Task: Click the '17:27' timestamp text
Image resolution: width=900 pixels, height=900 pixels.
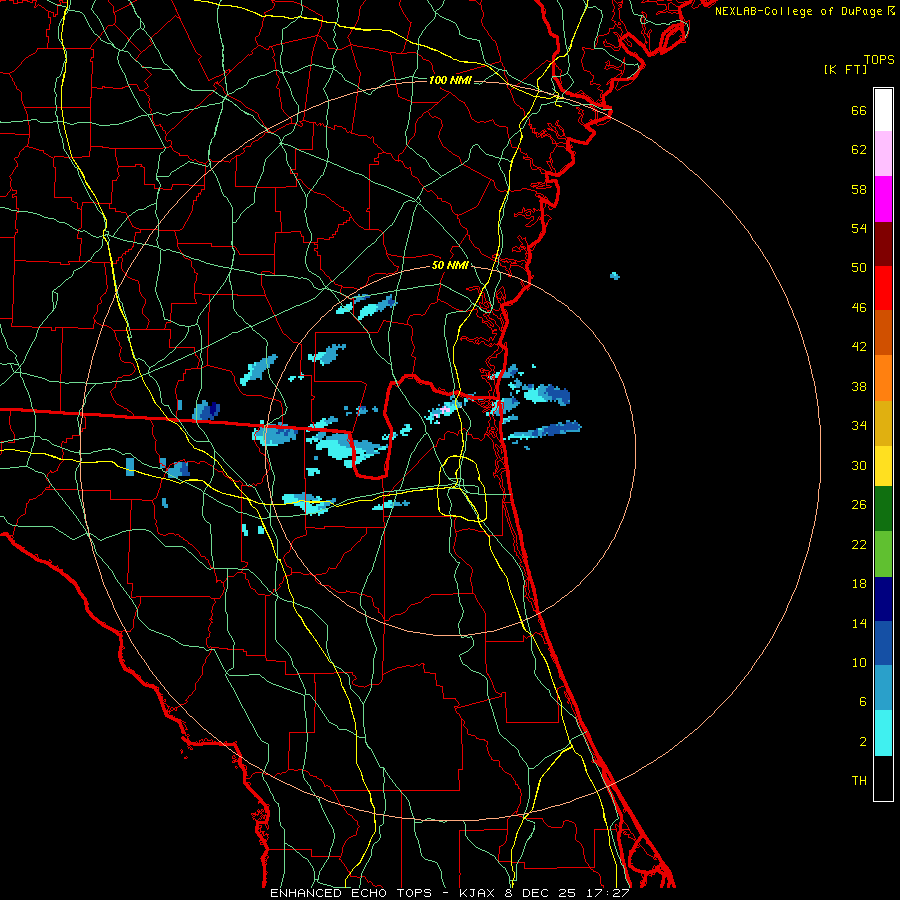Action: click(607, 893)
